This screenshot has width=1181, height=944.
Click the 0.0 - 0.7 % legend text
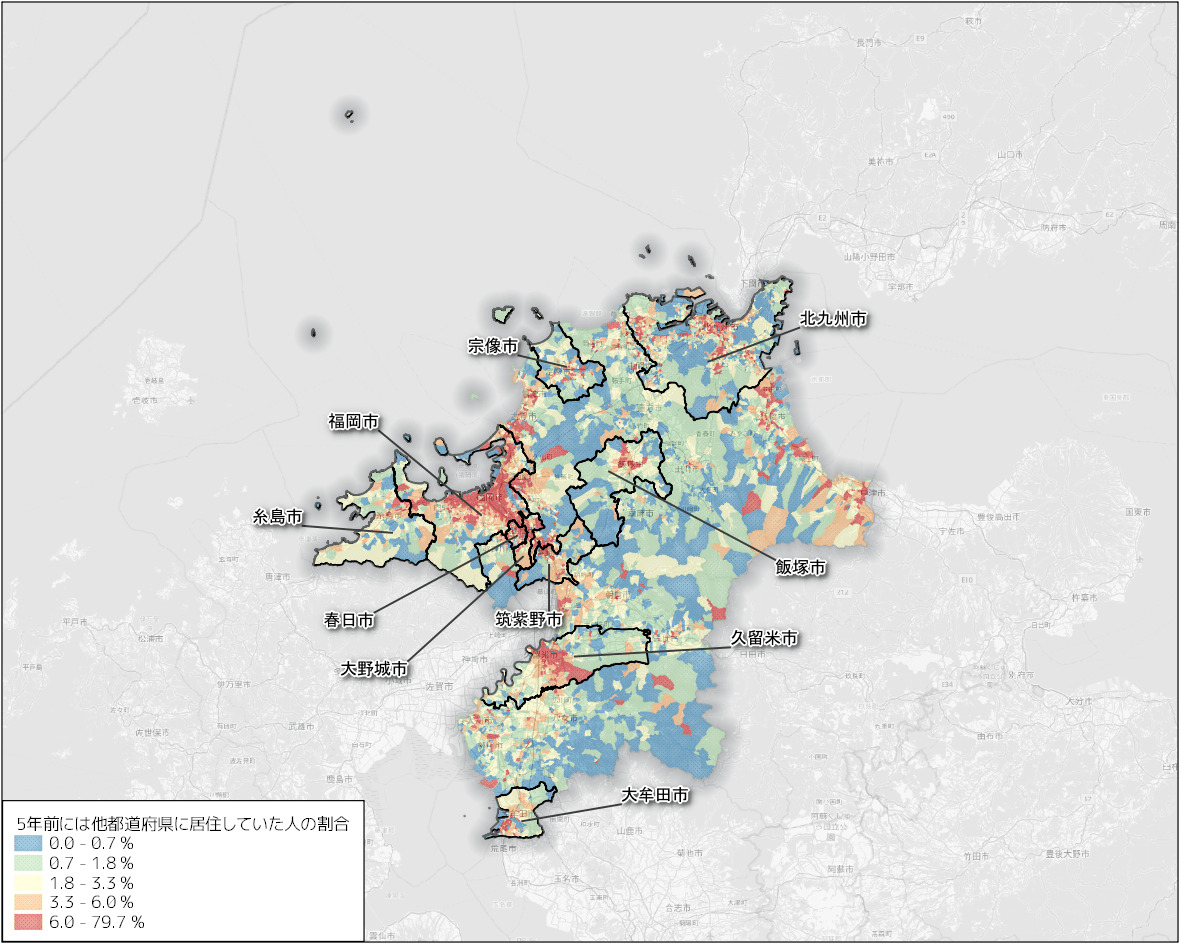tap(91, 844)
